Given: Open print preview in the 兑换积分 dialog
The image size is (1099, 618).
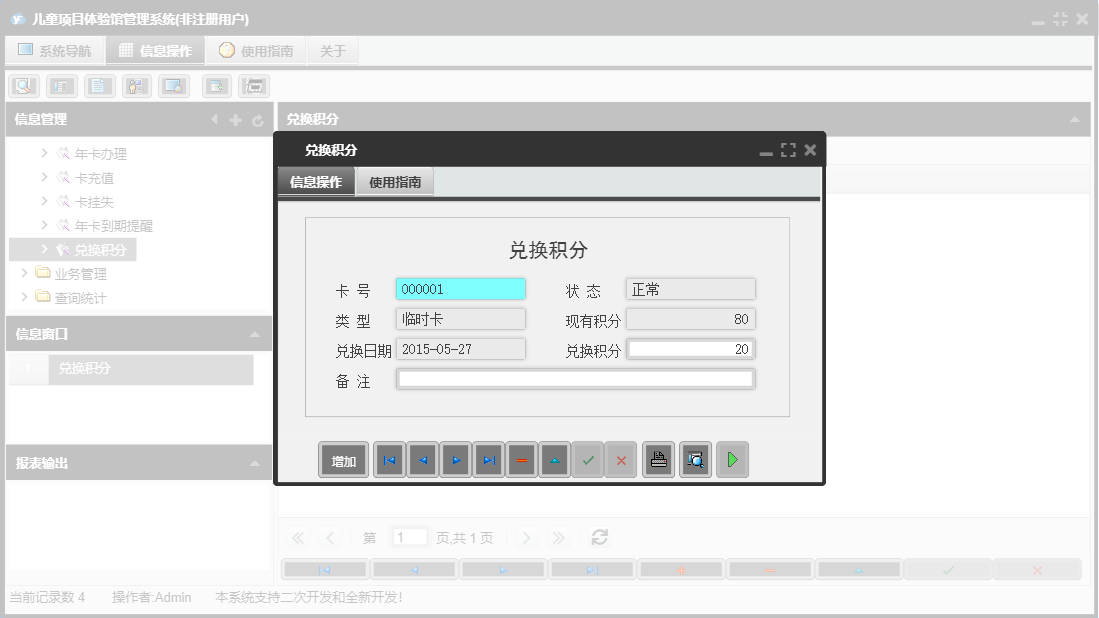Looking at the screenshot, I should tap(695, 459).
